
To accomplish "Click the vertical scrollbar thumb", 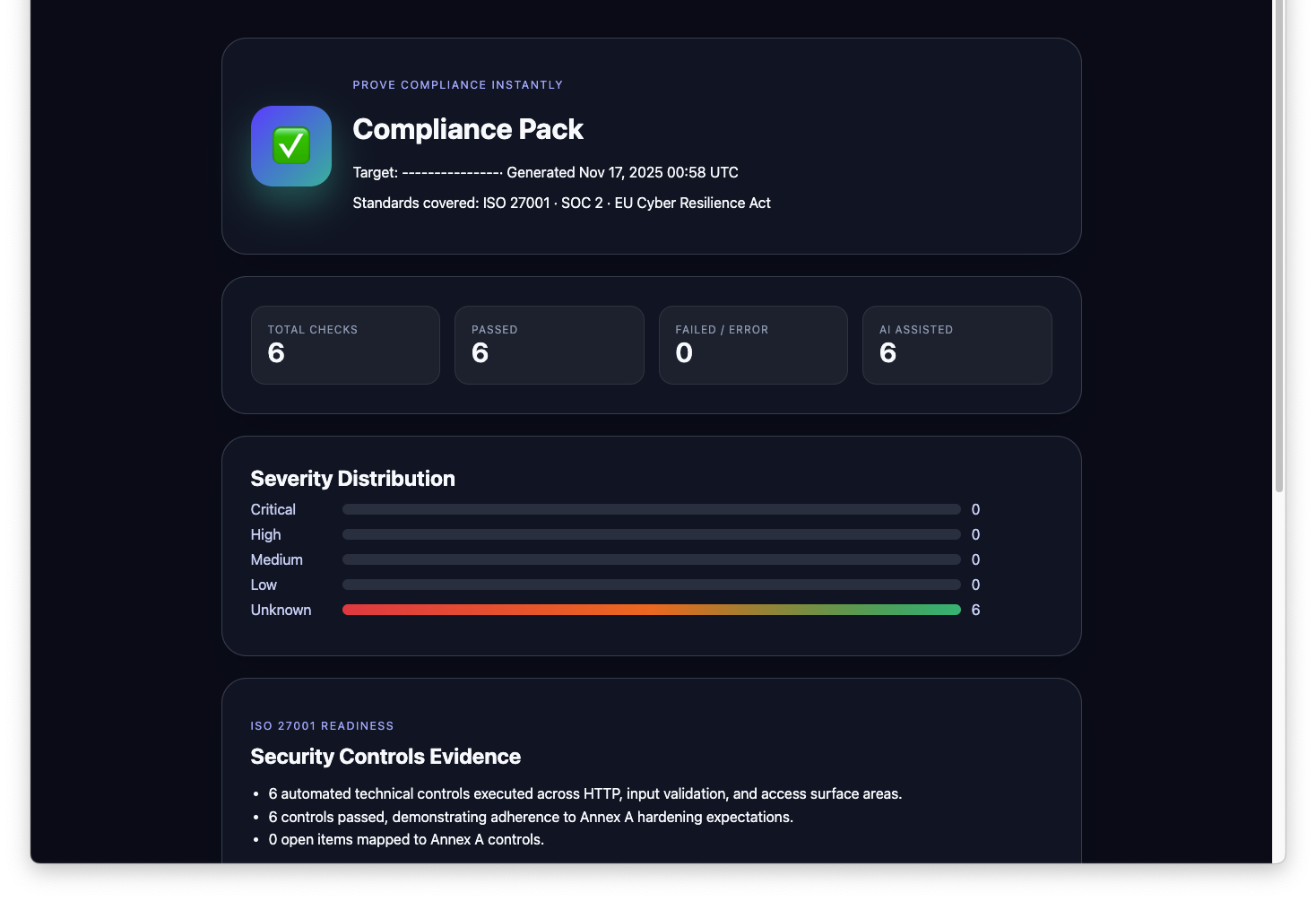I will pyautogui.click(x=1279, y=246).
